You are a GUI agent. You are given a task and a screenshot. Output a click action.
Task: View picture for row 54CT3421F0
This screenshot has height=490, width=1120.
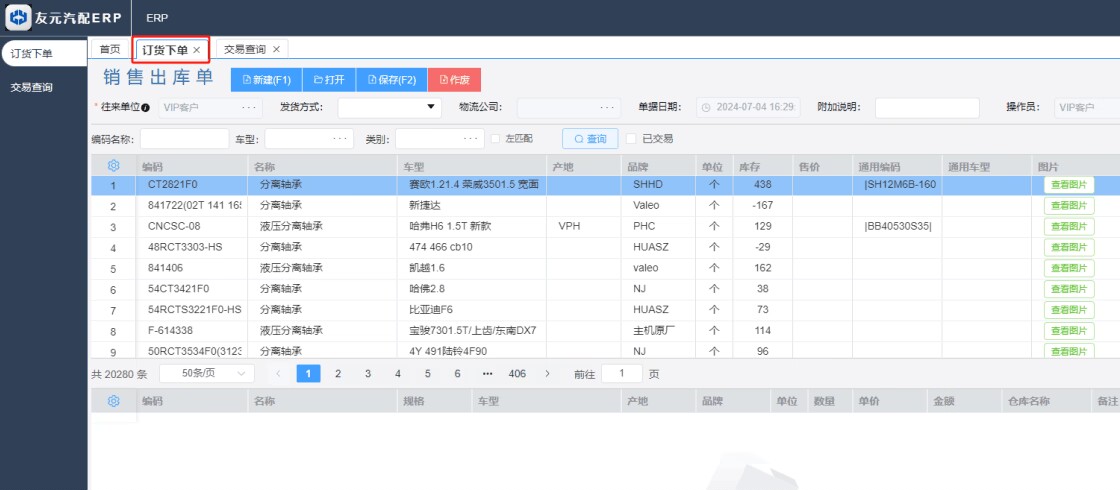tap(1069, 289)
